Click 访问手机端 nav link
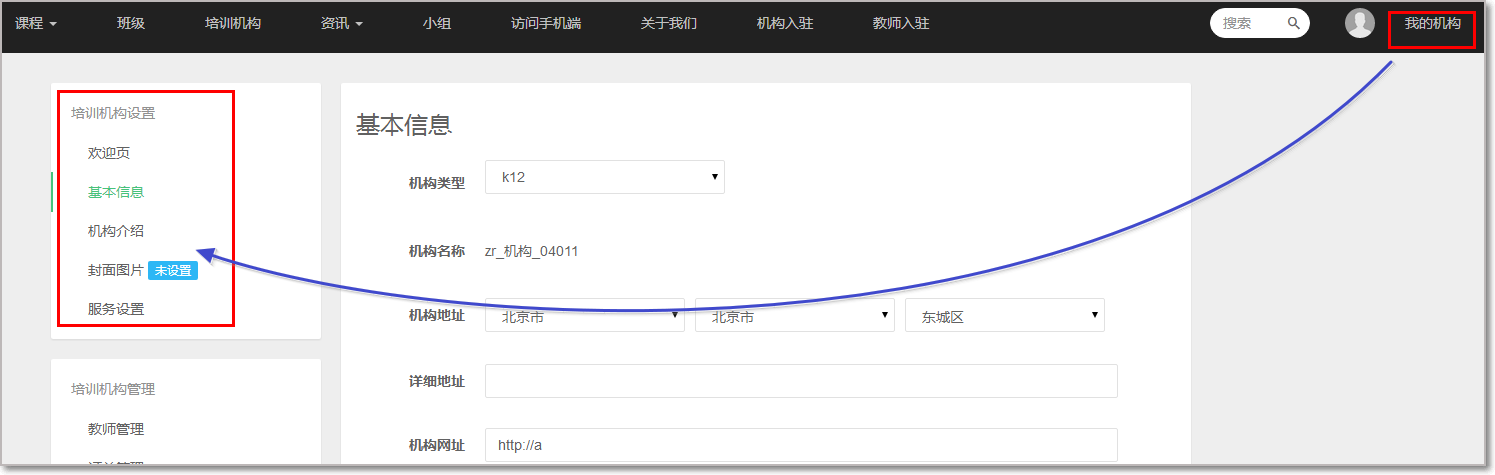Viewport: 1495px width, 475px height. click(x=546, y=23)
